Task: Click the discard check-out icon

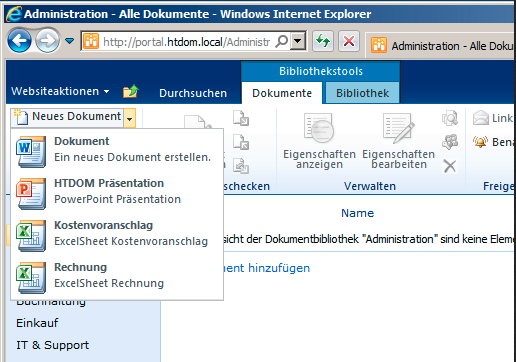Action: [x=241, y=166]
